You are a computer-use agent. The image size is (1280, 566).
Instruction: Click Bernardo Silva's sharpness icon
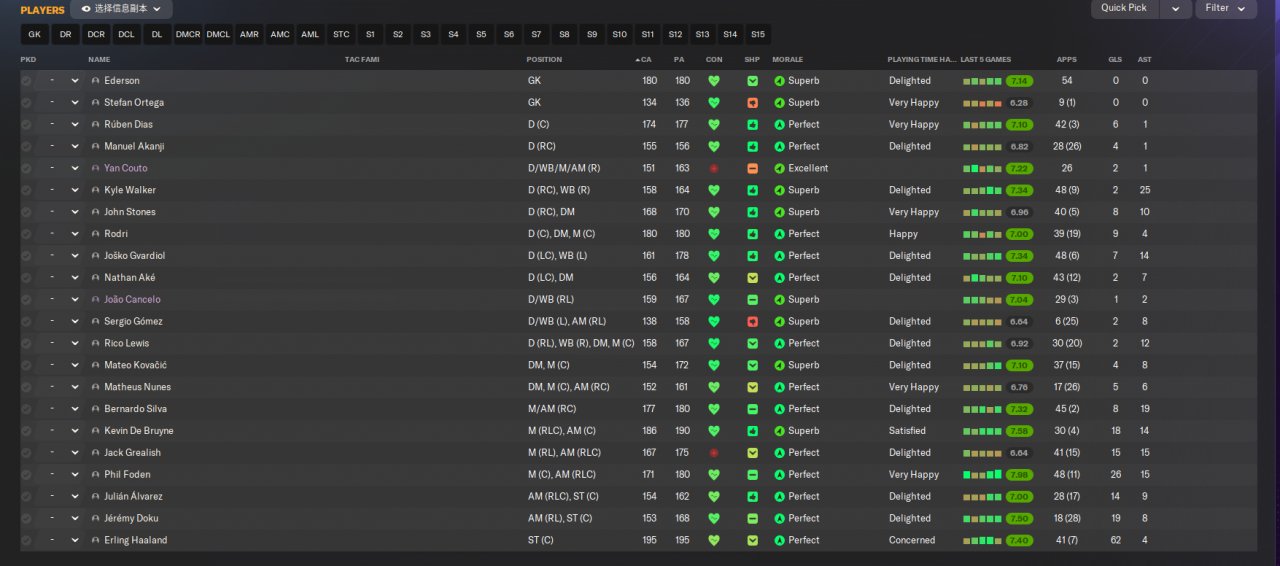tap(752, 409)
